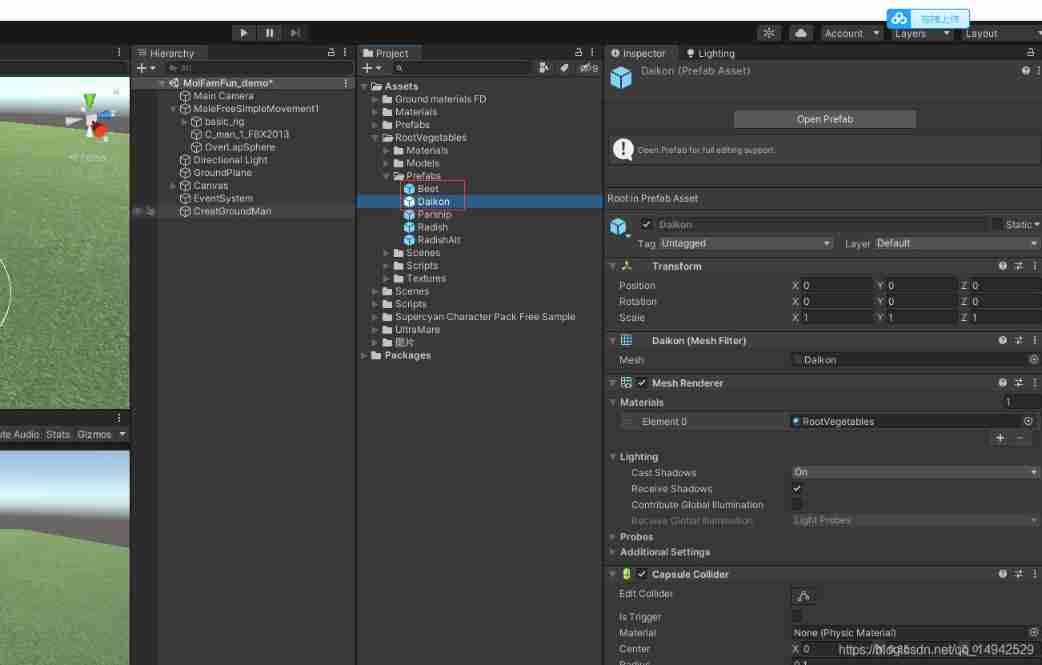1042x665 pixels.
Task: Click the Element 0 material picker circle
Action: [x=1028, y=421]
